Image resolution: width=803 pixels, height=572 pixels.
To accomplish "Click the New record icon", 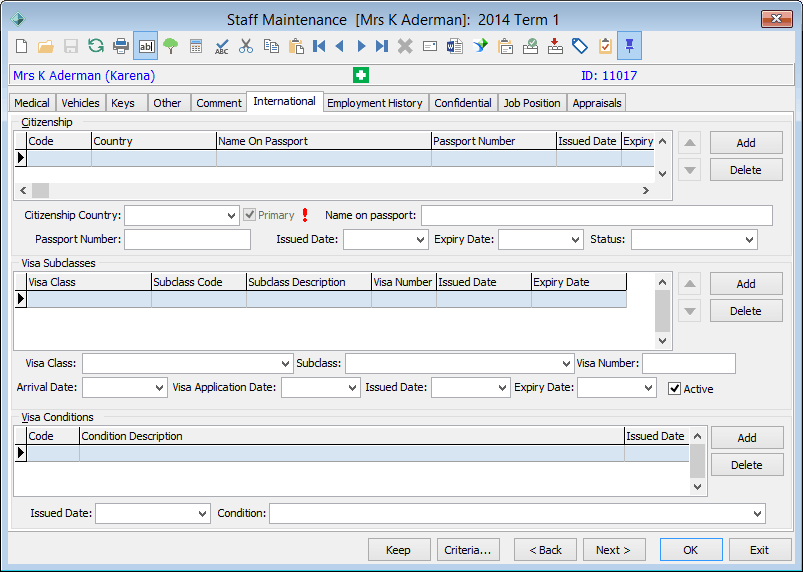I will point(22,46).
